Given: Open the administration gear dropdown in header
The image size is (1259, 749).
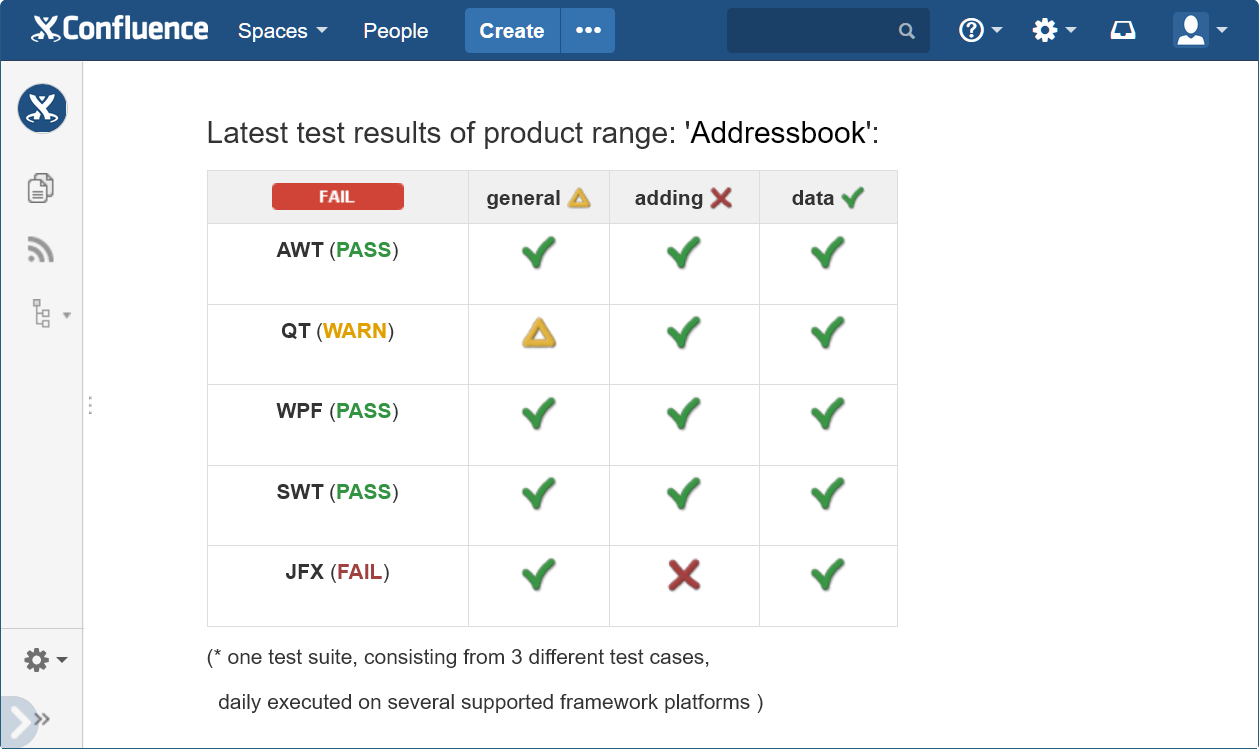Looking at the screenshot, I should click(1054, 31).
